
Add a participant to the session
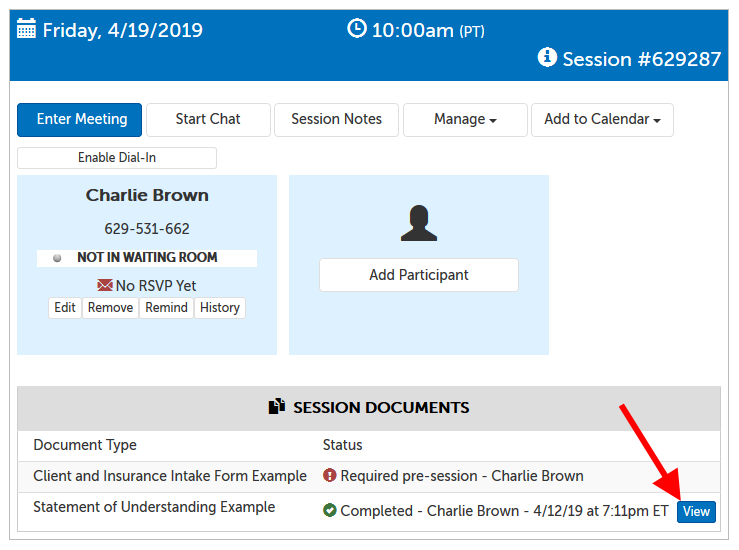coord(419,275)
